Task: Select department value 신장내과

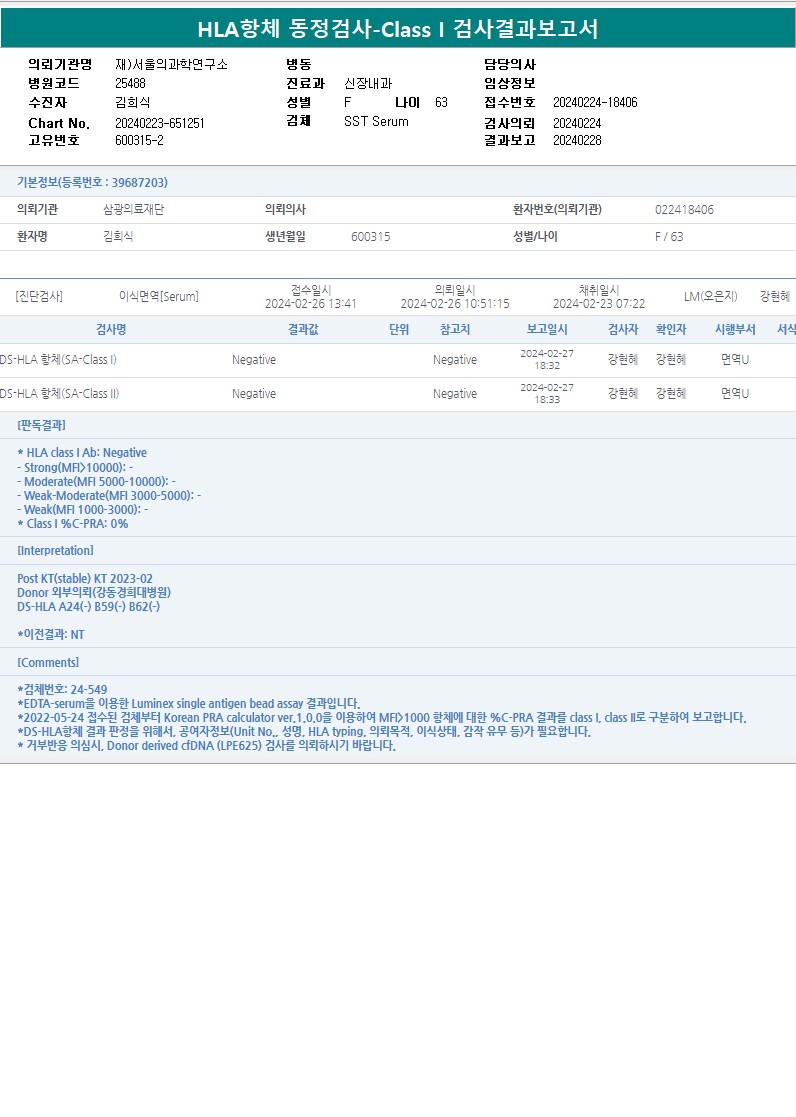Action: tap(368, 83)
